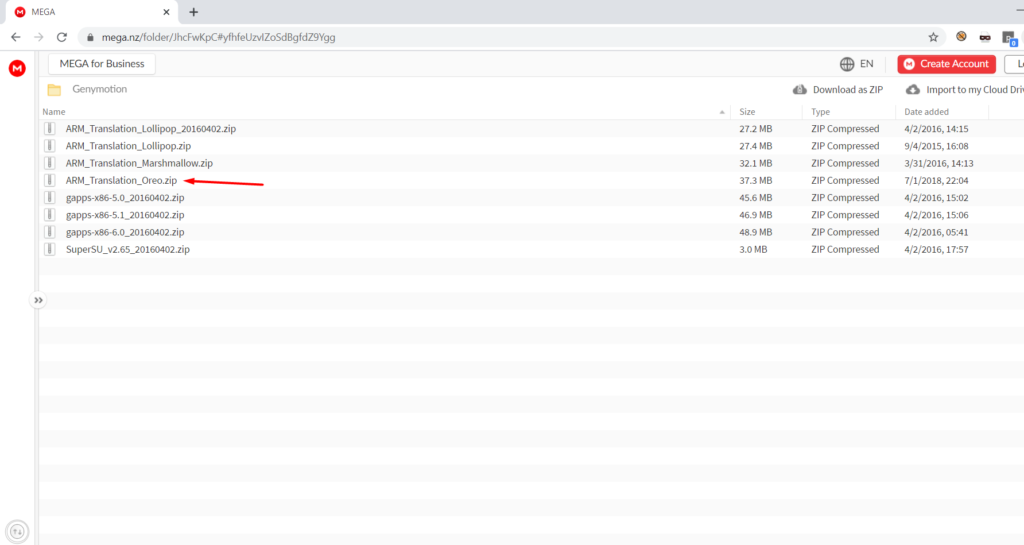Click the address bar URL
The width and height of the screenshot is (1024, 545).
click(219, 37)
